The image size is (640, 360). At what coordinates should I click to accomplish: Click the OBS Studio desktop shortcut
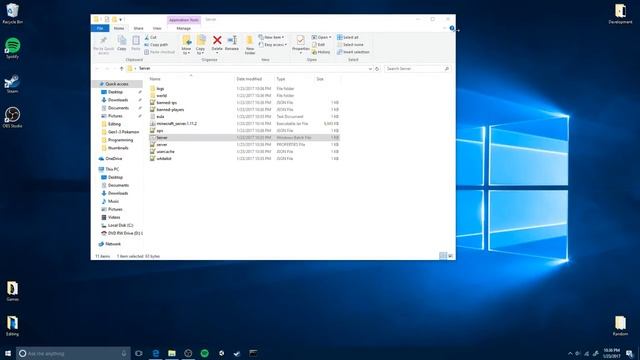click(x=12, y=118)
